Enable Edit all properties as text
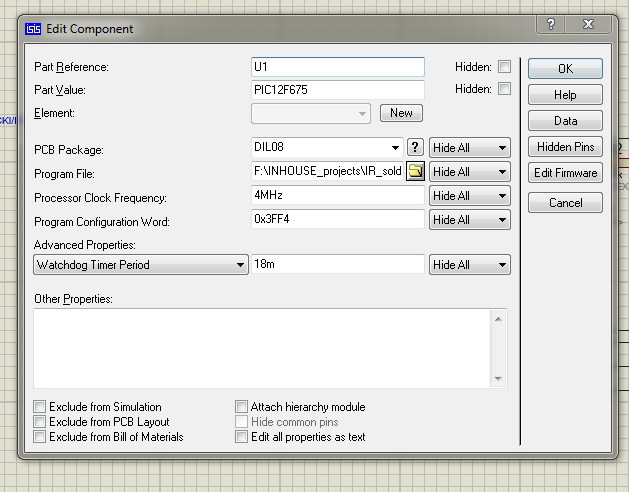This screenshot has height=492, width=629. click(241, 437)
